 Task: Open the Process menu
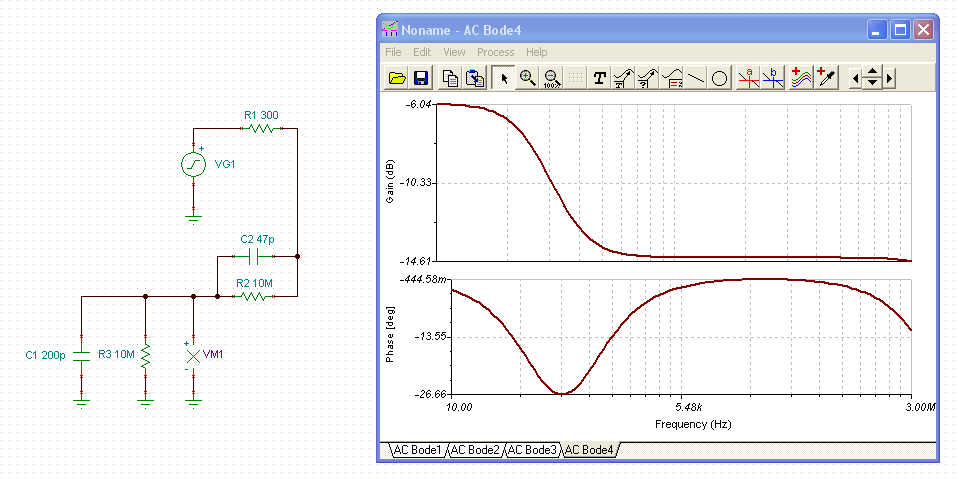(495, 52)
